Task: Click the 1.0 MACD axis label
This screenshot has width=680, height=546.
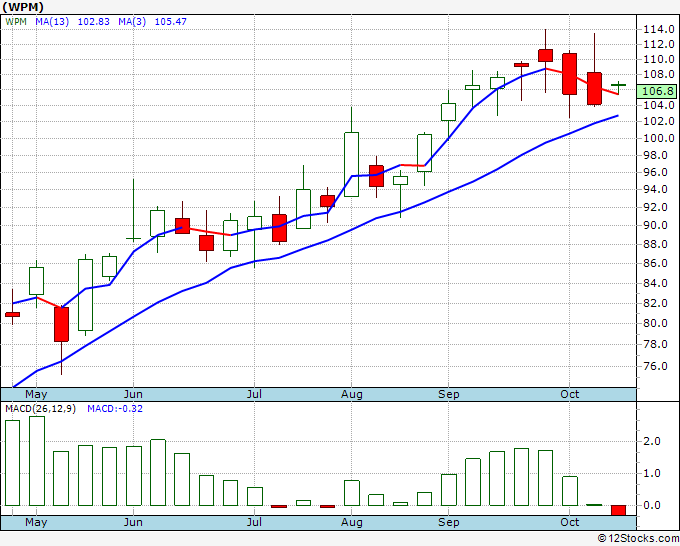Action: pyautogui.click(x=652, y=473)
